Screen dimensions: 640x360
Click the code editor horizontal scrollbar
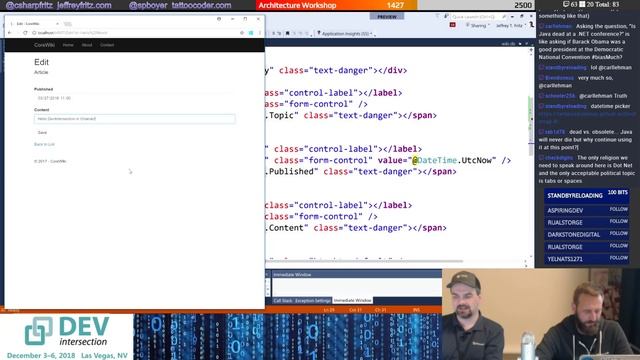tap(363, 261)
